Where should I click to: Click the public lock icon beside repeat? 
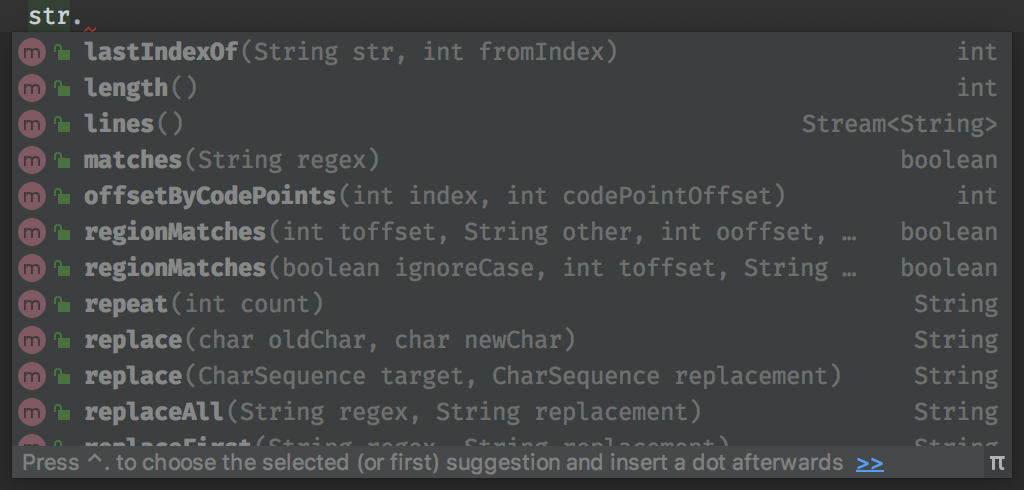click(62, 304)
